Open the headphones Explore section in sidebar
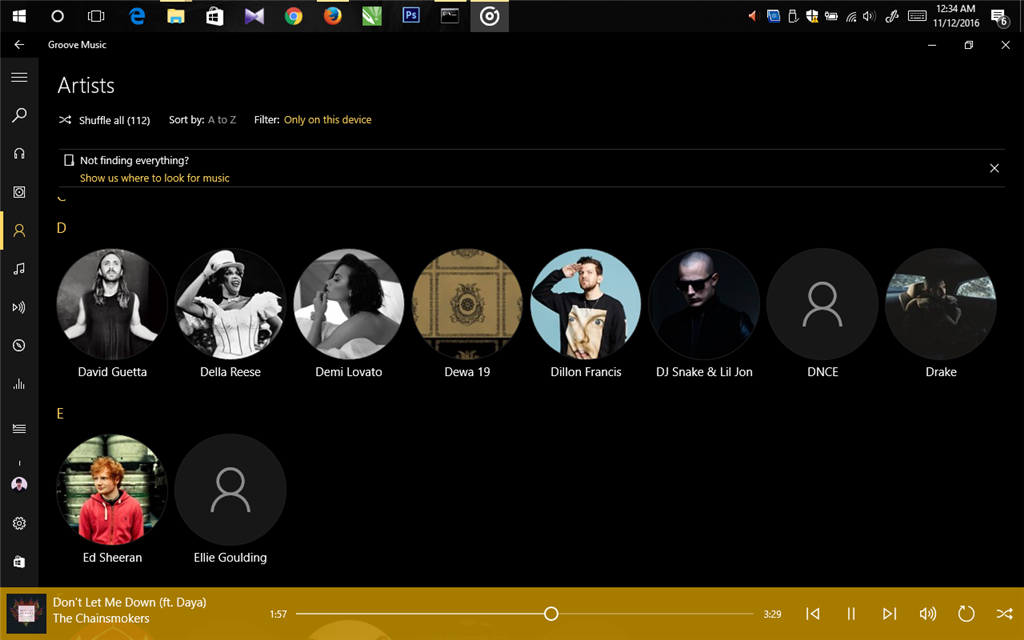 [x=19, y=153]
